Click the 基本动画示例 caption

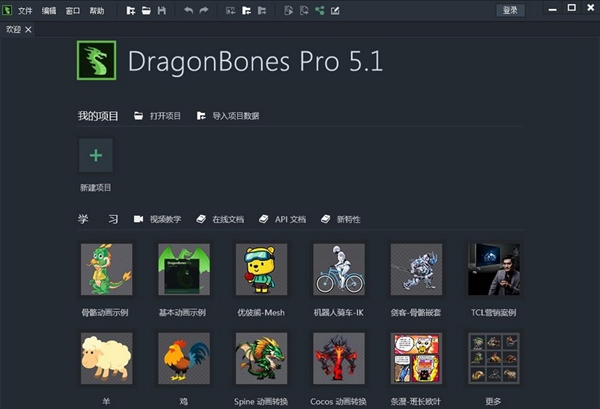click(x=183, y=313)
